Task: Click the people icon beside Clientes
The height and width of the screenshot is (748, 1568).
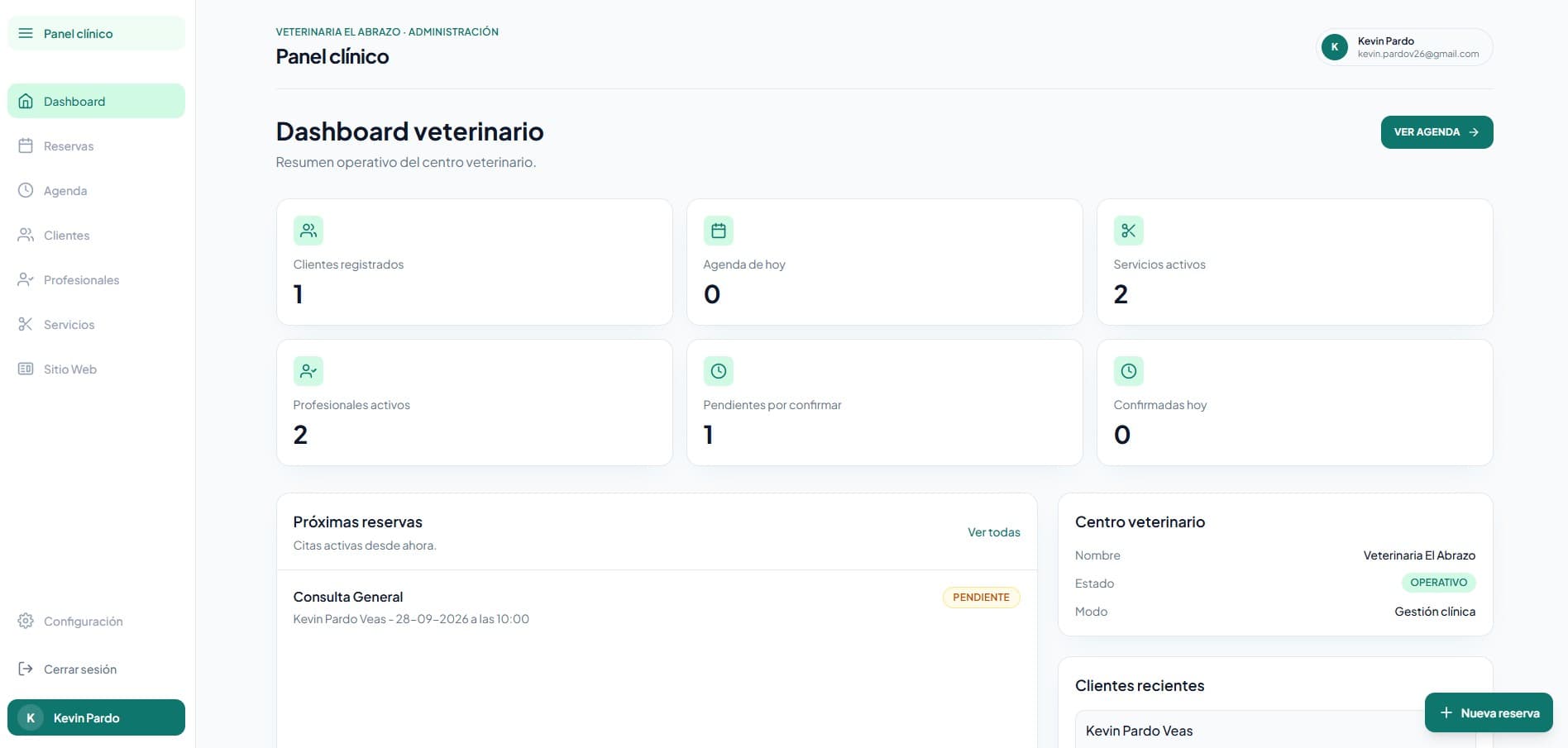Action: [26, 235]
